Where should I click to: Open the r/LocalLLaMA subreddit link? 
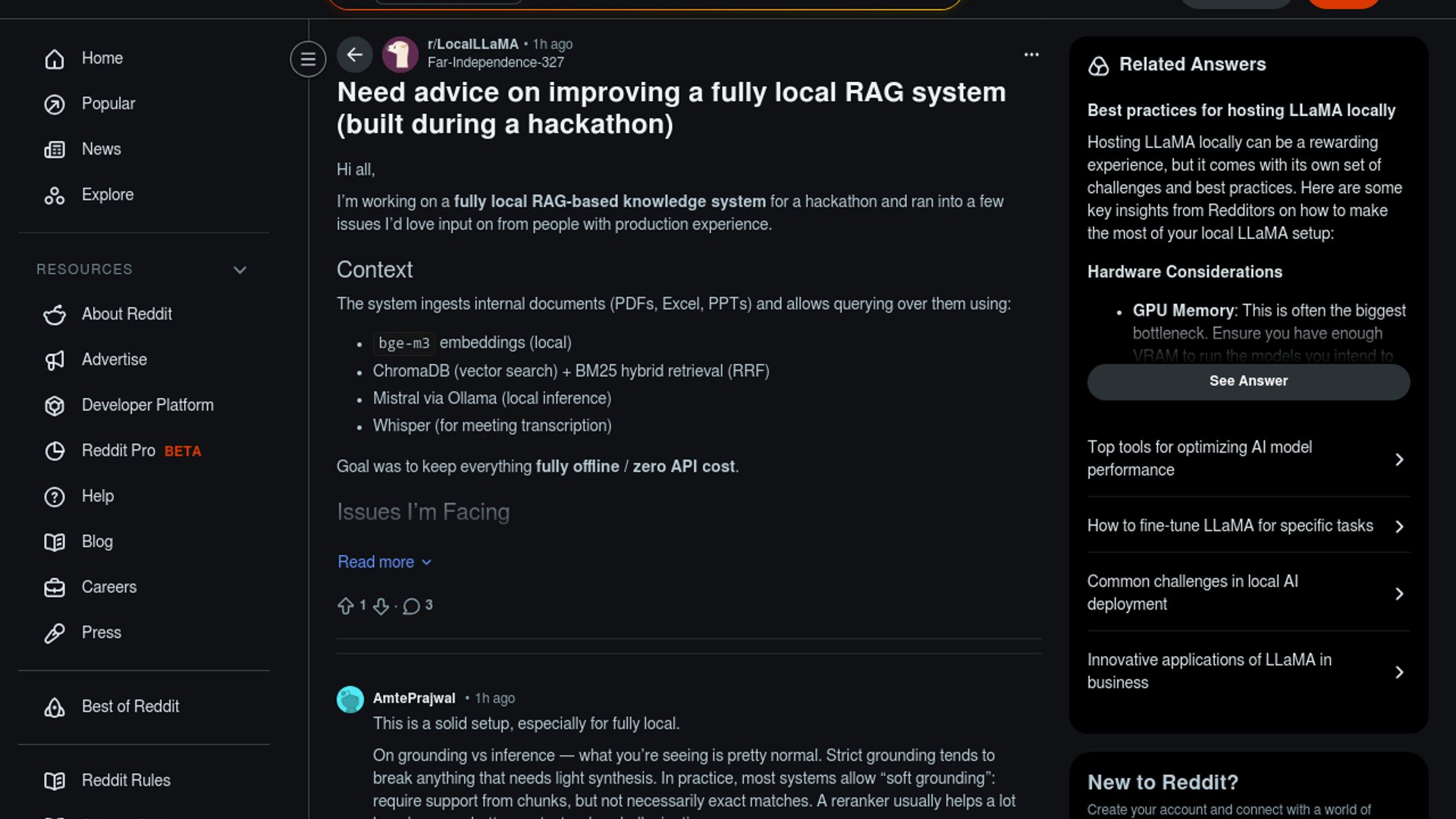[472, 44]
